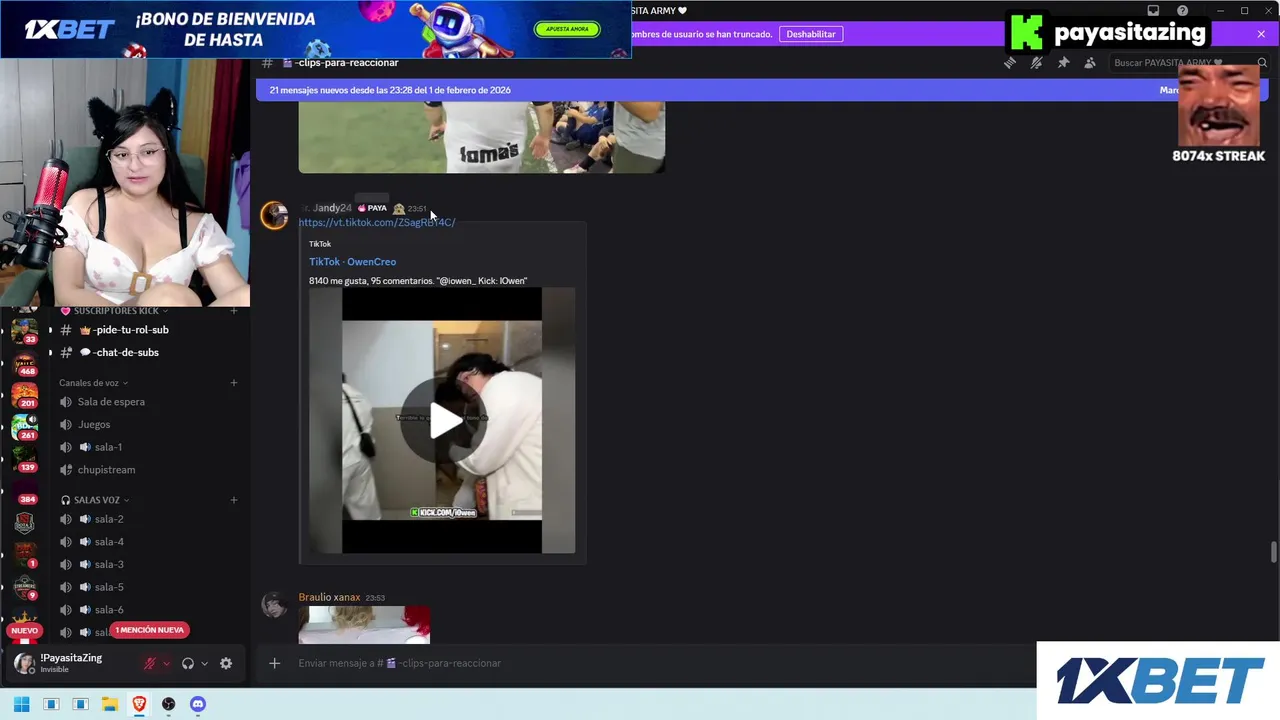Screen dimensions: 1280x720
Task: Collapse the Canales de voz category
Action: pos(93,383)
